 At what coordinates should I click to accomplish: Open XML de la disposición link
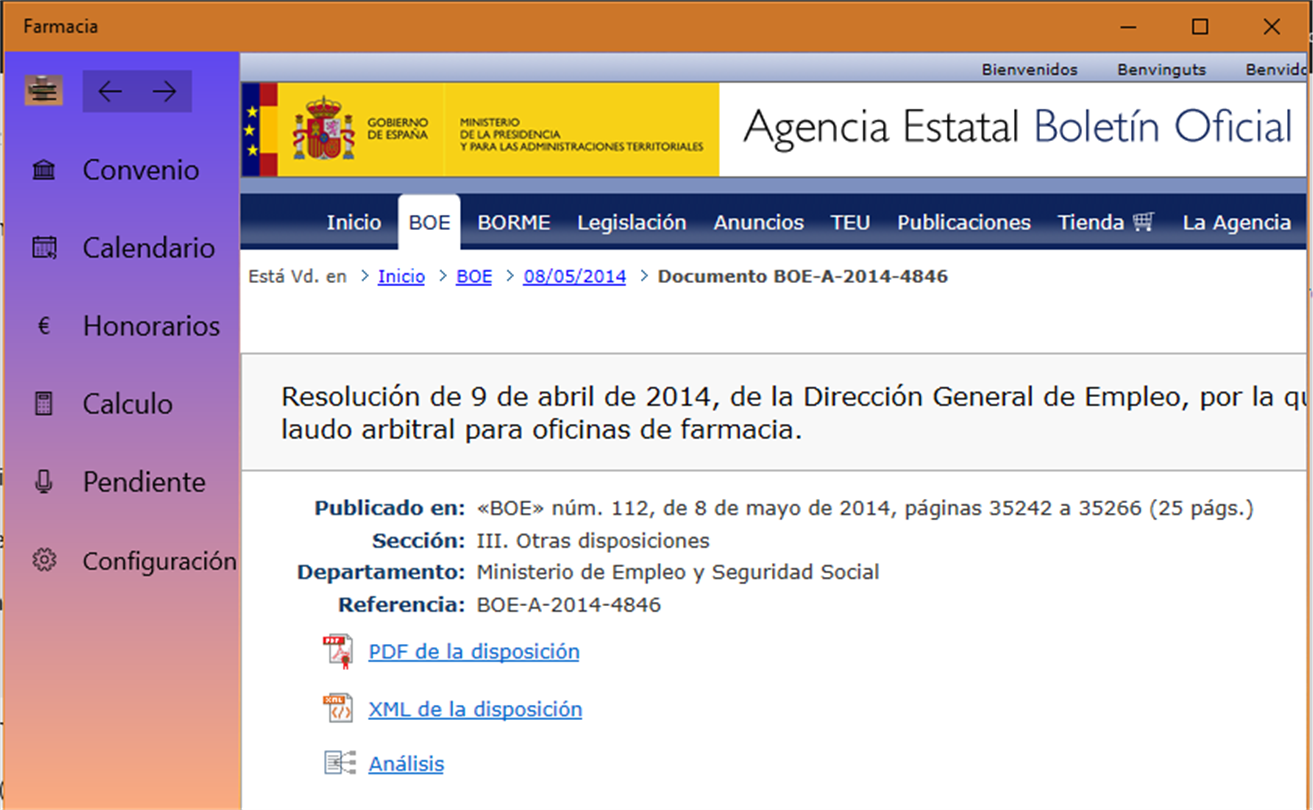(x=475, y=709)
